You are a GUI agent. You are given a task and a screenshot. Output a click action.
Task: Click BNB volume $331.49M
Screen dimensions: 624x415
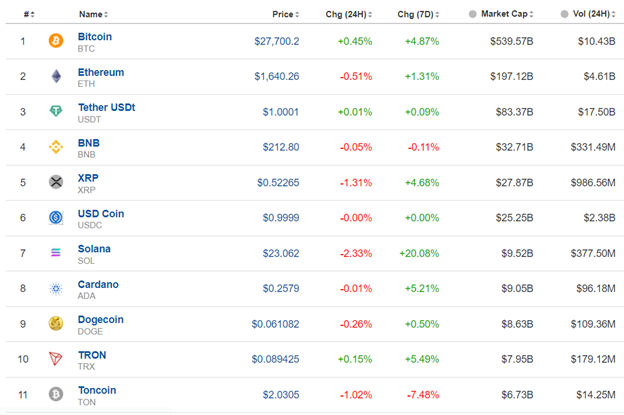coord(593,147)
